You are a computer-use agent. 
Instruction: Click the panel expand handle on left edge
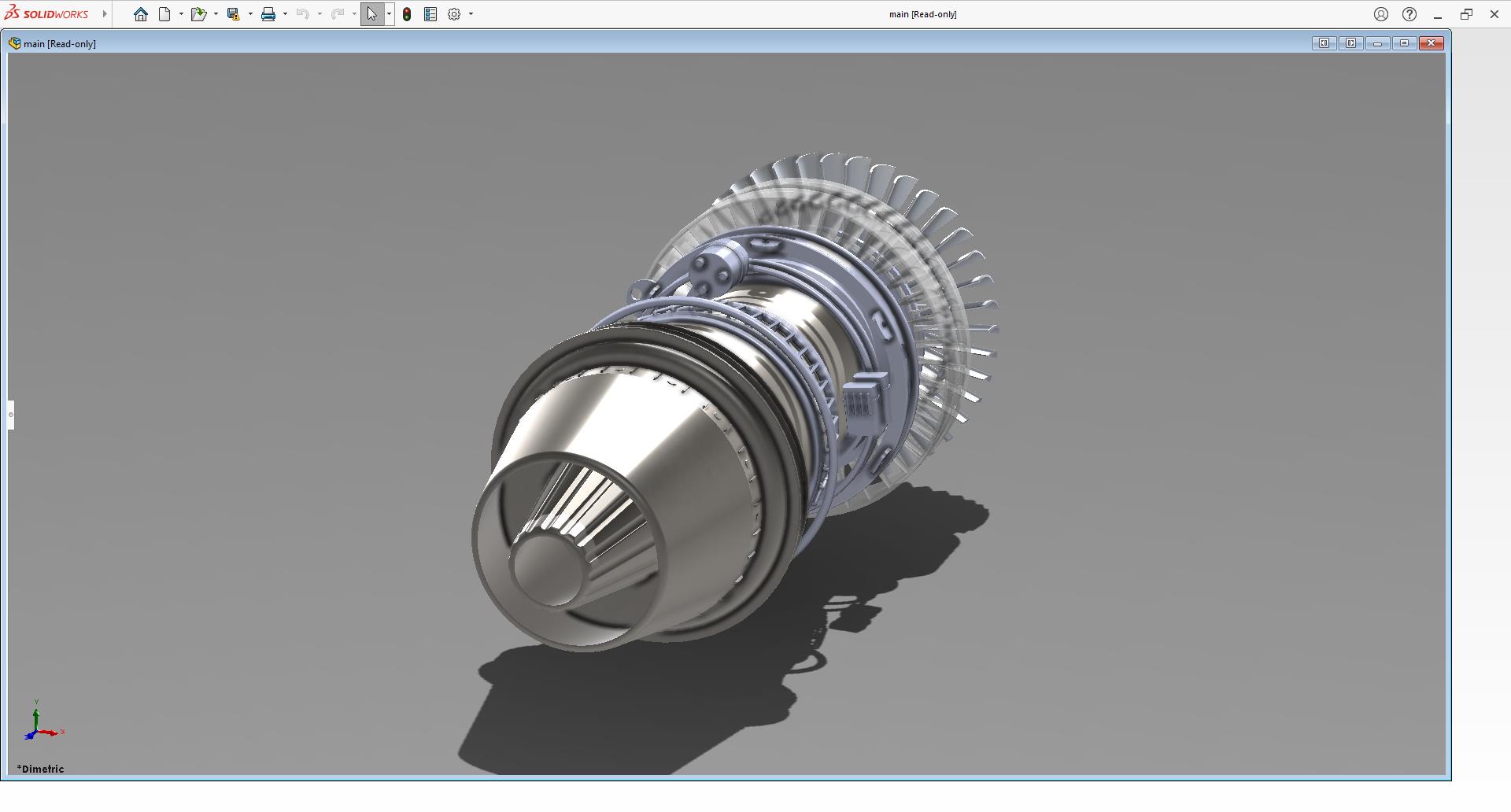click(11, 415)
